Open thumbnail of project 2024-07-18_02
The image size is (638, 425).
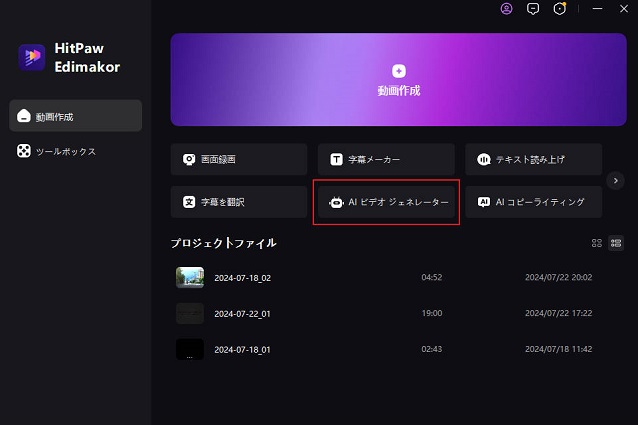tap(190, 277)
